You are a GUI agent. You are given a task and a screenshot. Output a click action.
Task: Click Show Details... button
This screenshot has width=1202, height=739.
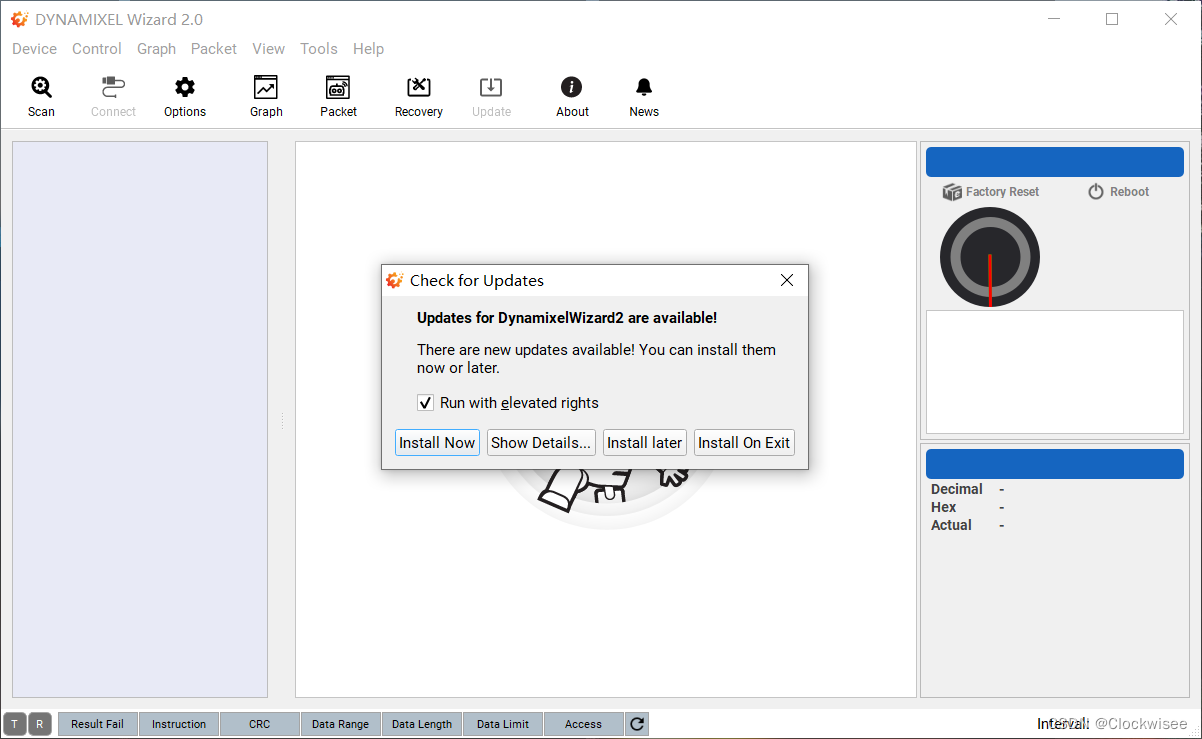541,443
